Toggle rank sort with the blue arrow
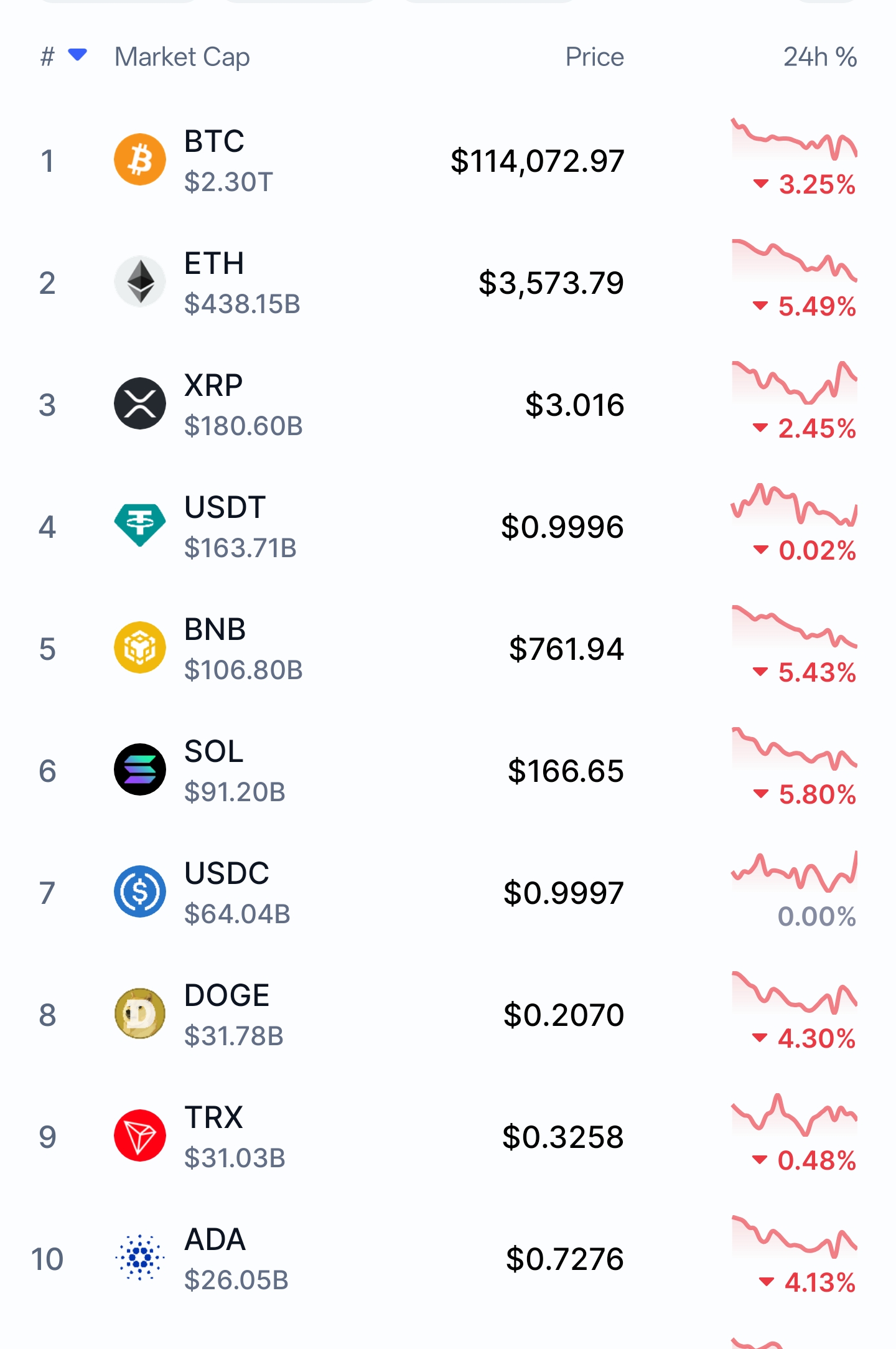This screenshot has height=1349, width=896. (77, 55)
